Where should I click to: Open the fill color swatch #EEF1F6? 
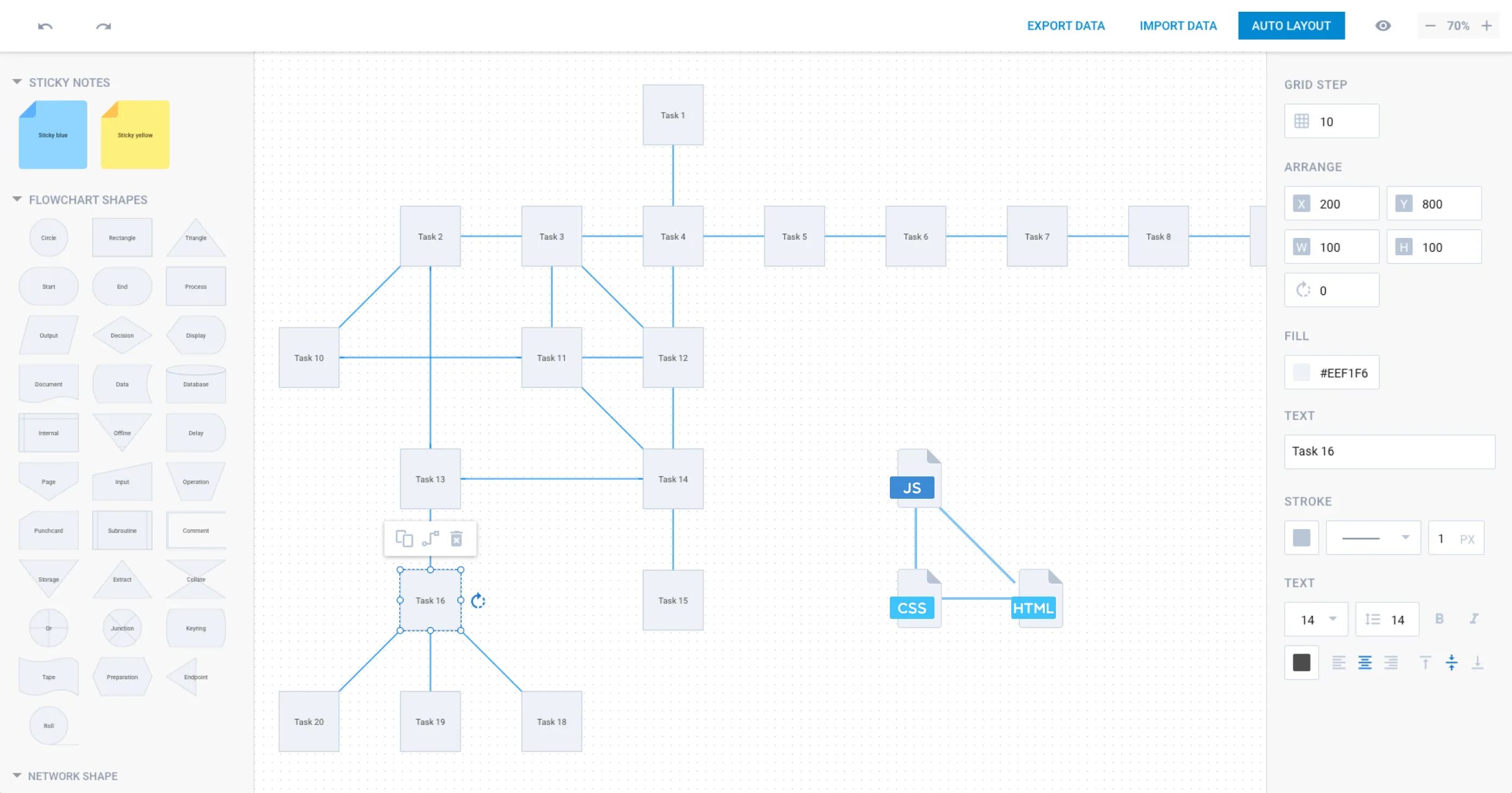(1302, 372)
